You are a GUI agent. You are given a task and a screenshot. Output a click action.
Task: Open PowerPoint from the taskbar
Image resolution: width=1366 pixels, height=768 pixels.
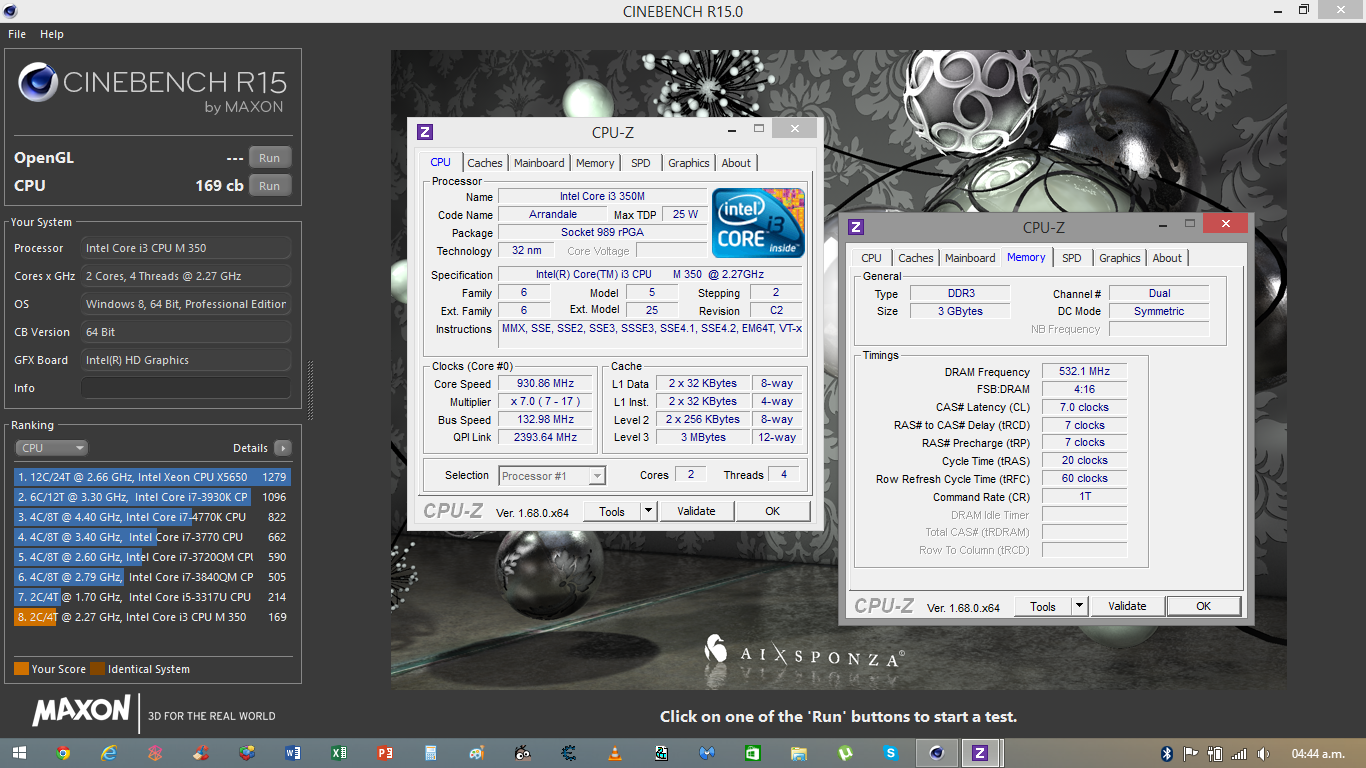click(x=385, y=753)
